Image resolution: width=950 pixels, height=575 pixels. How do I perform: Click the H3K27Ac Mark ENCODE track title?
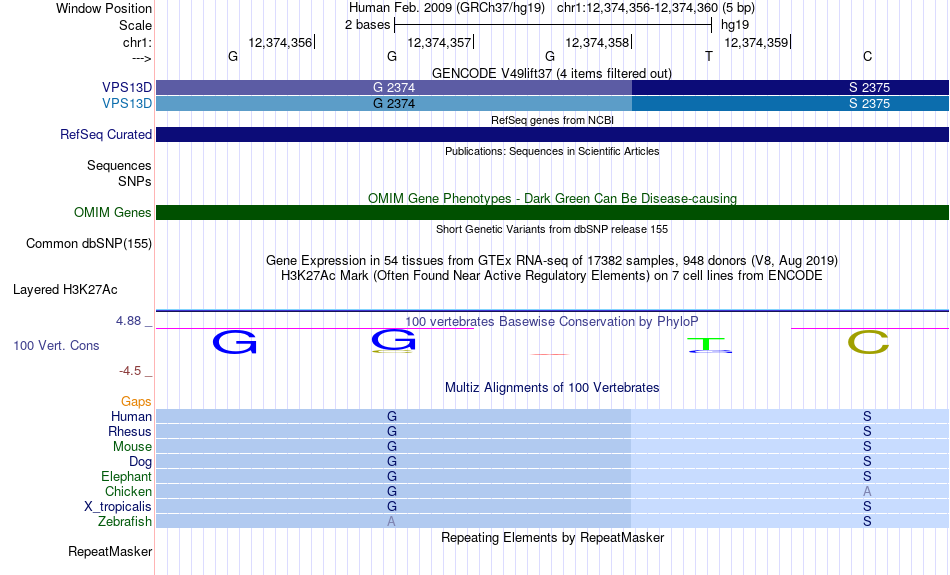click(x=552, y=276)
